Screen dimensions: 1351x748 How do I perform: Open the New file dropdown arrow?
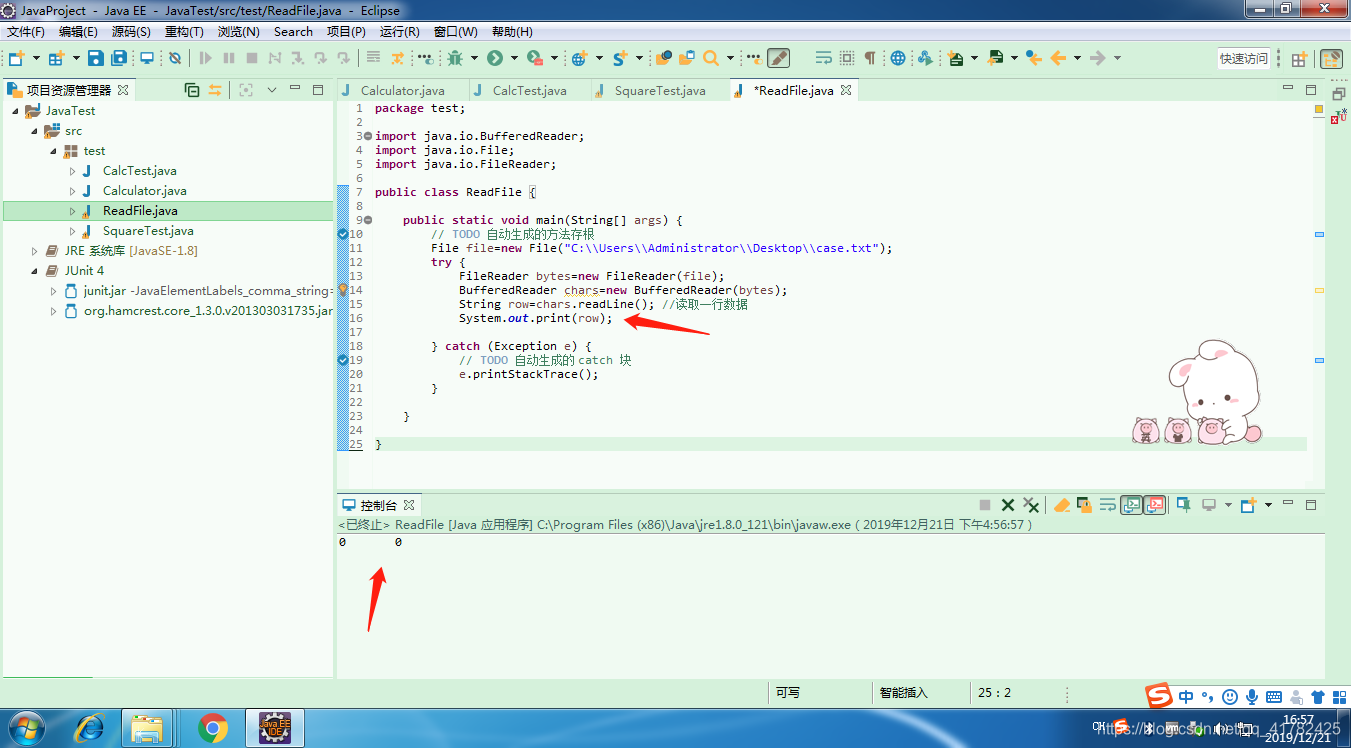[36, 58]
